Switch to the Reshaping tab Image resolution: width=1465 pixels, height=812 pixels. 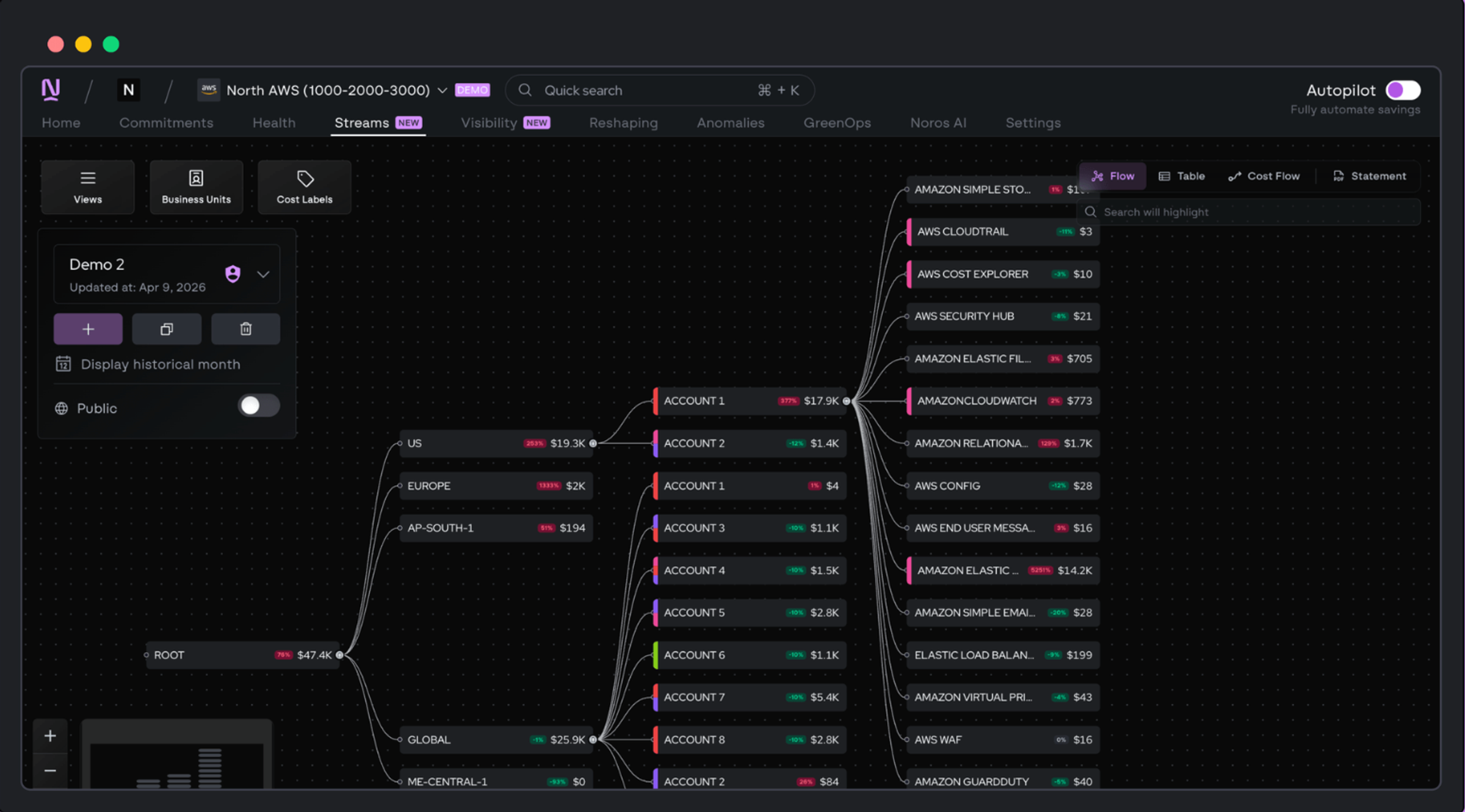coord(623,123)
